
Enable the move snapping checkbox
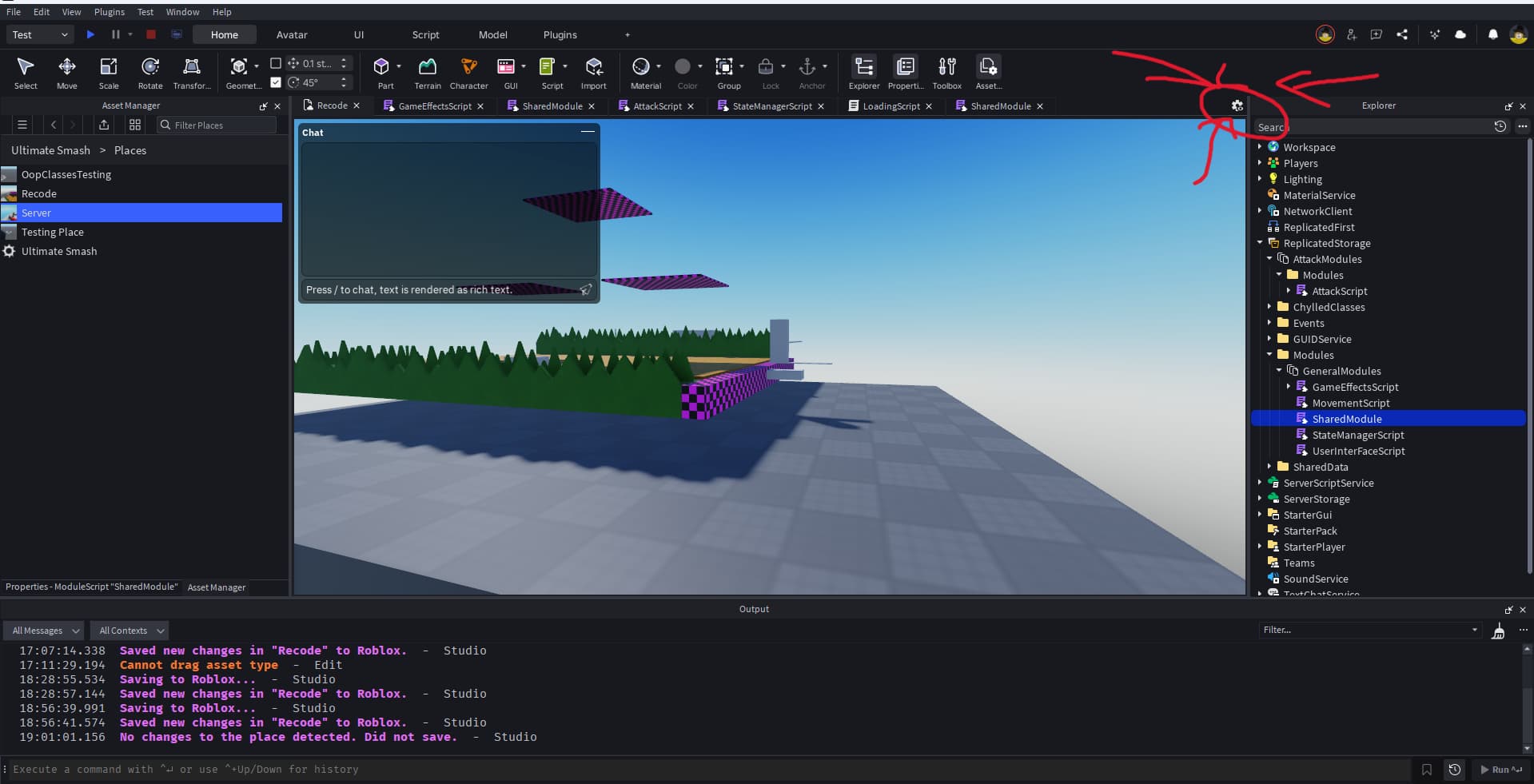coord(276,63)
